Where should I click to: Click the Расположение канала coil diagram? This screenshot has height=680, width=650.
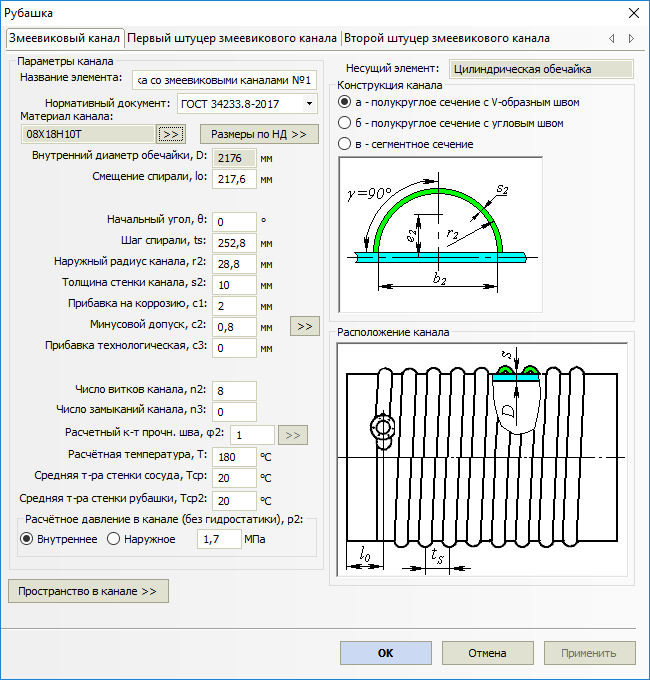[x=482, y=460]
